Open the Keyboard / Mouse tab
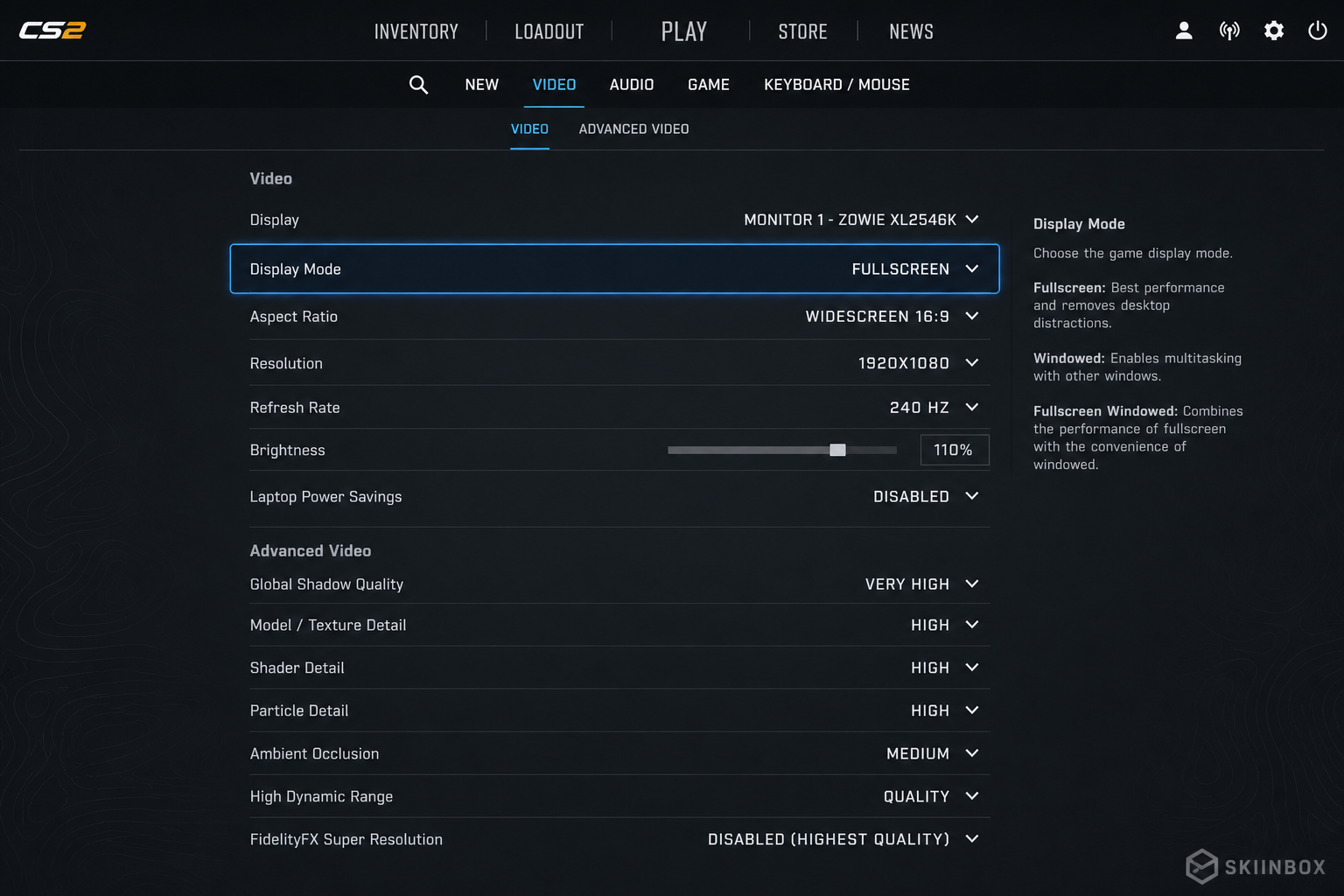The image size is (1344, 896). tap(836, 84)
